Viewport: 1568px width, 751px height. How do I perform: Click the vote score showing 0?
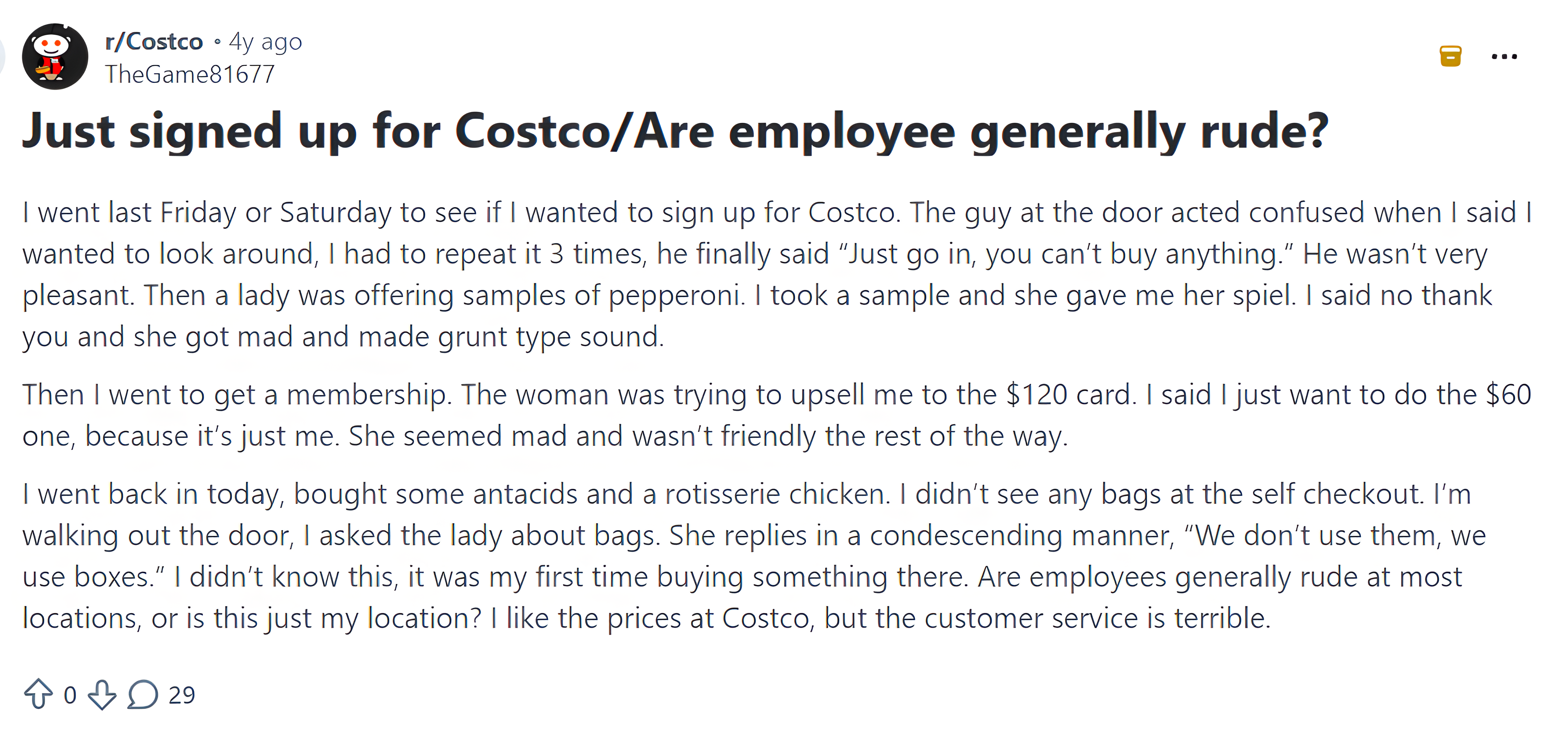click(x=70, y=694)
